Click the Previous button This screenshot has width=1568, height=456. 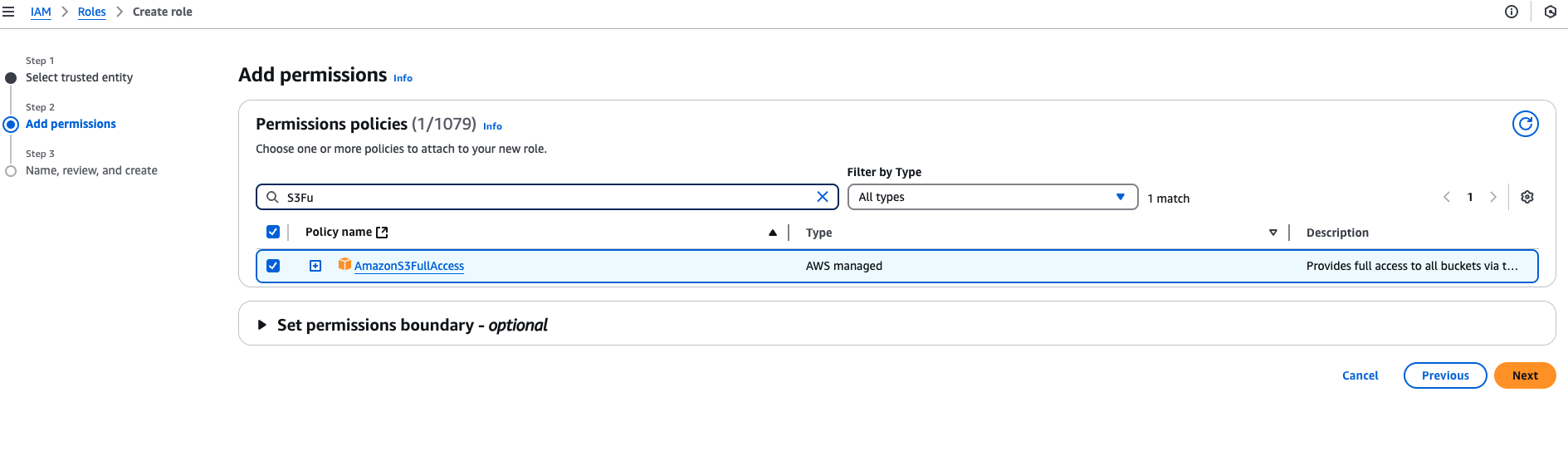coord(1445,375)
